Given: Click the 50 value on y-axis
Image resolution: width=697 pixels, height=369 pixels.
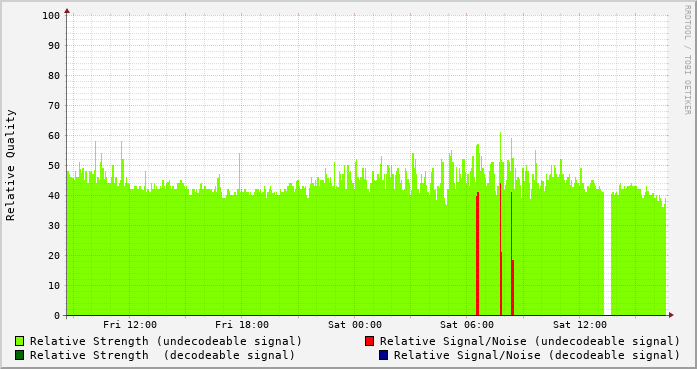Looking at the screenshot, I should pyautogui.click(x=54, y=166).
